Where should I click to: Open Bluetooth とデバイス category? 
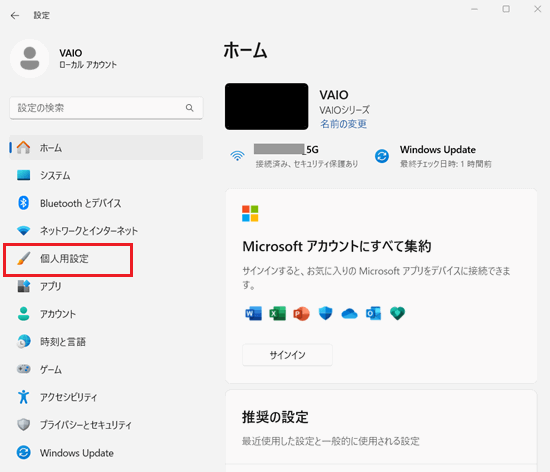coord(106,203)
